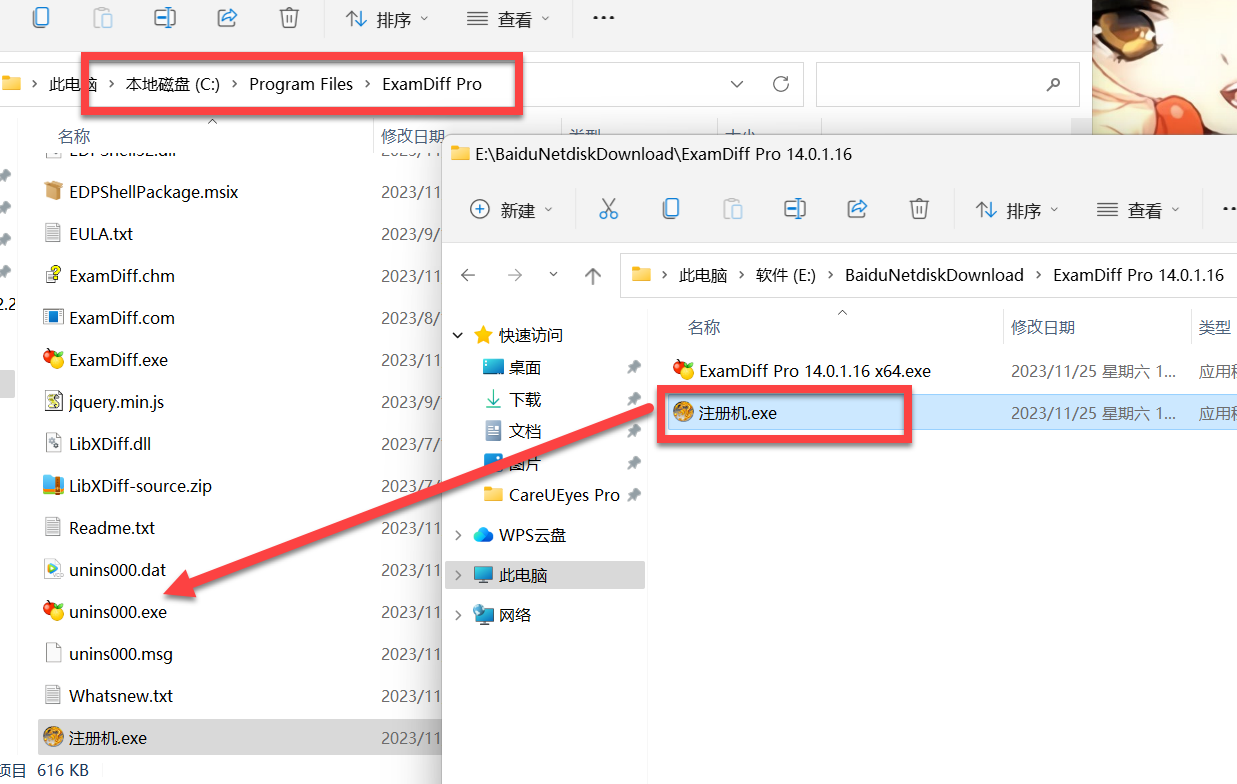
Task: Click the Program Files breadcrumb in address bar
Action: click(301, 84)
